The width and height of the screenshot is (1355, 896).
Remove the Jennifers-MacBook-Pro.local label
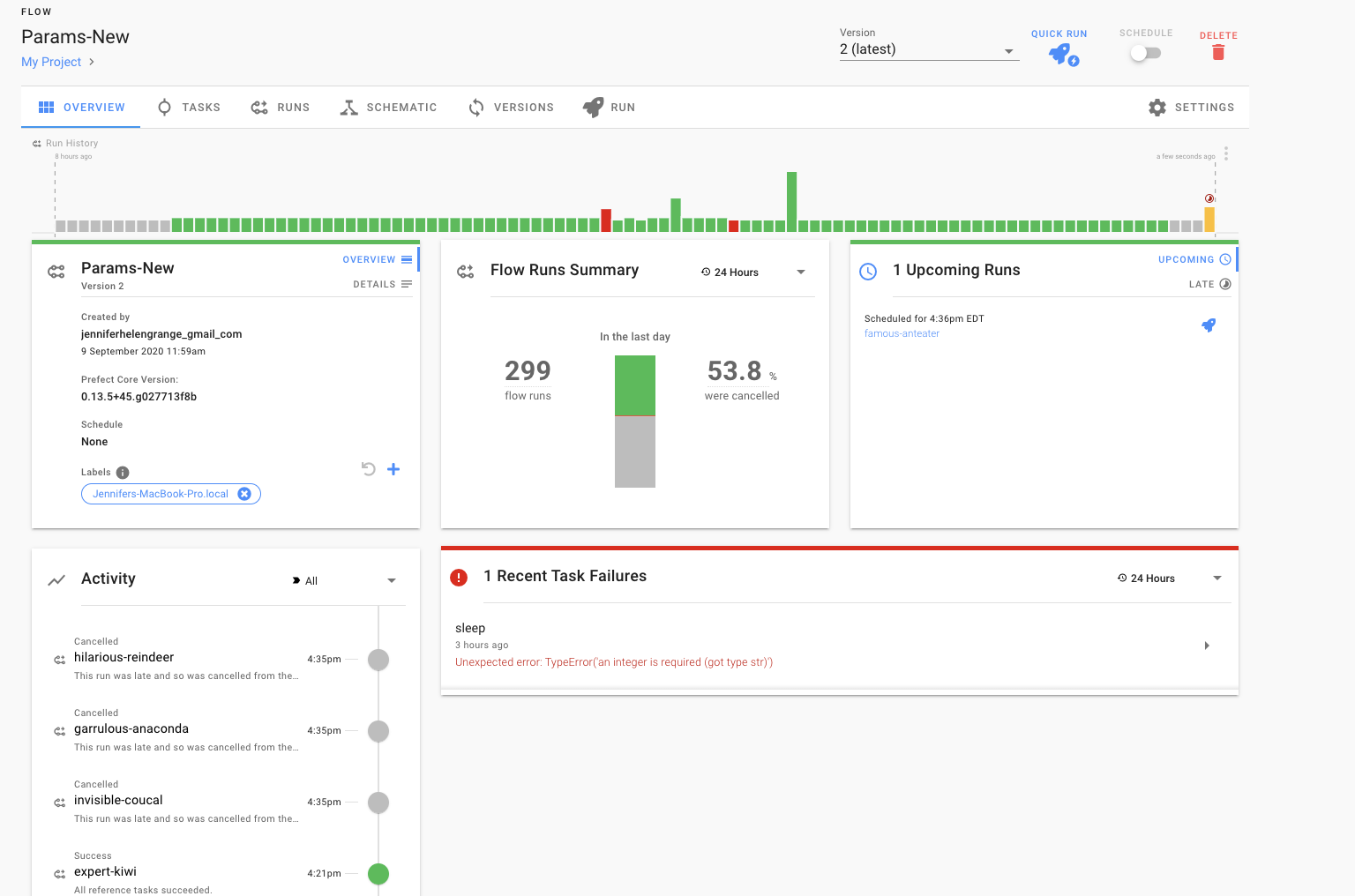[x=244, y=494]
